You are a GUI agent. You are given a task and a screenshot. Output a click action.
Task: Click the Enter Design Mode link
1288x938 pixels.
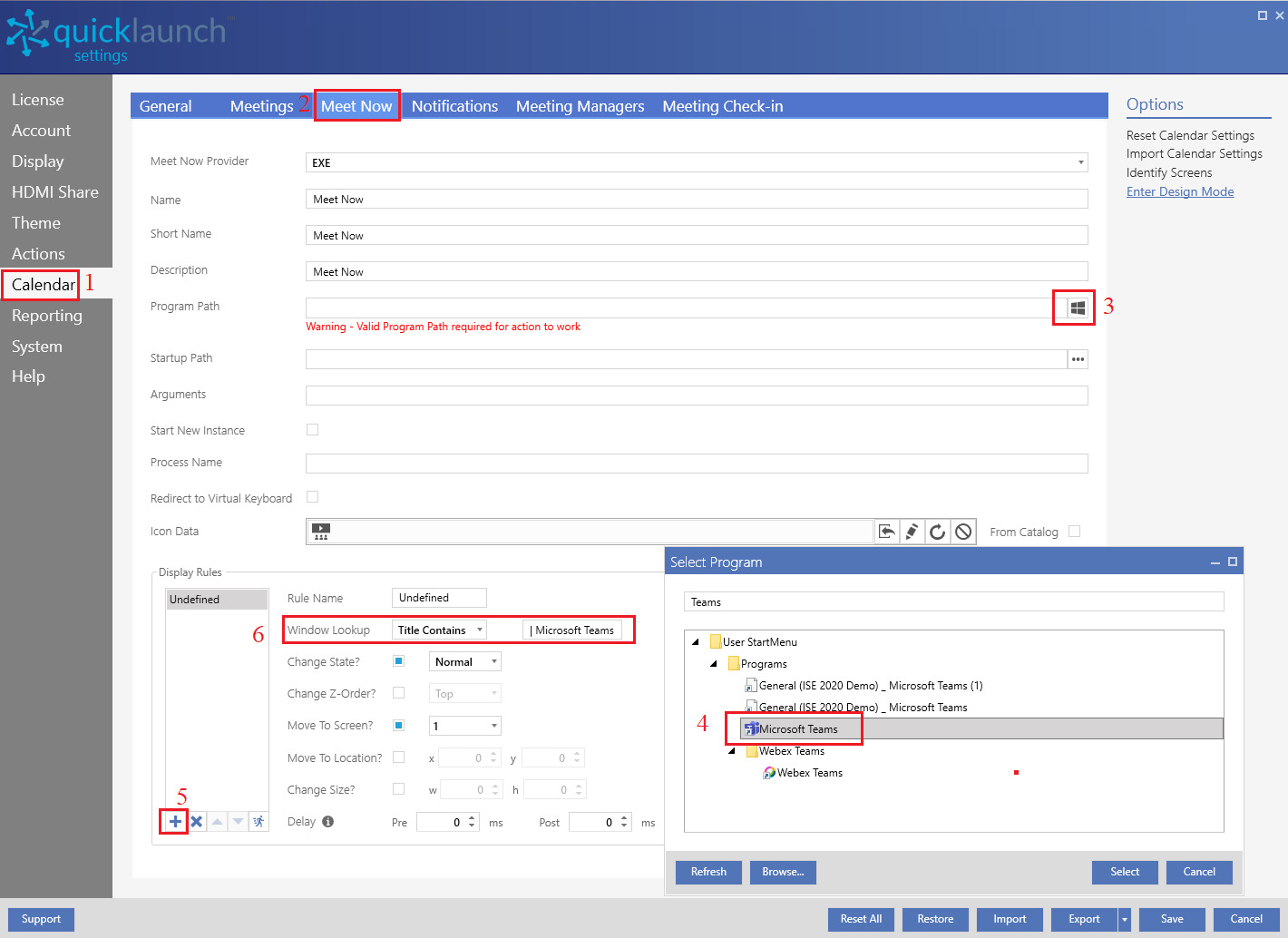click(1180, 191)
